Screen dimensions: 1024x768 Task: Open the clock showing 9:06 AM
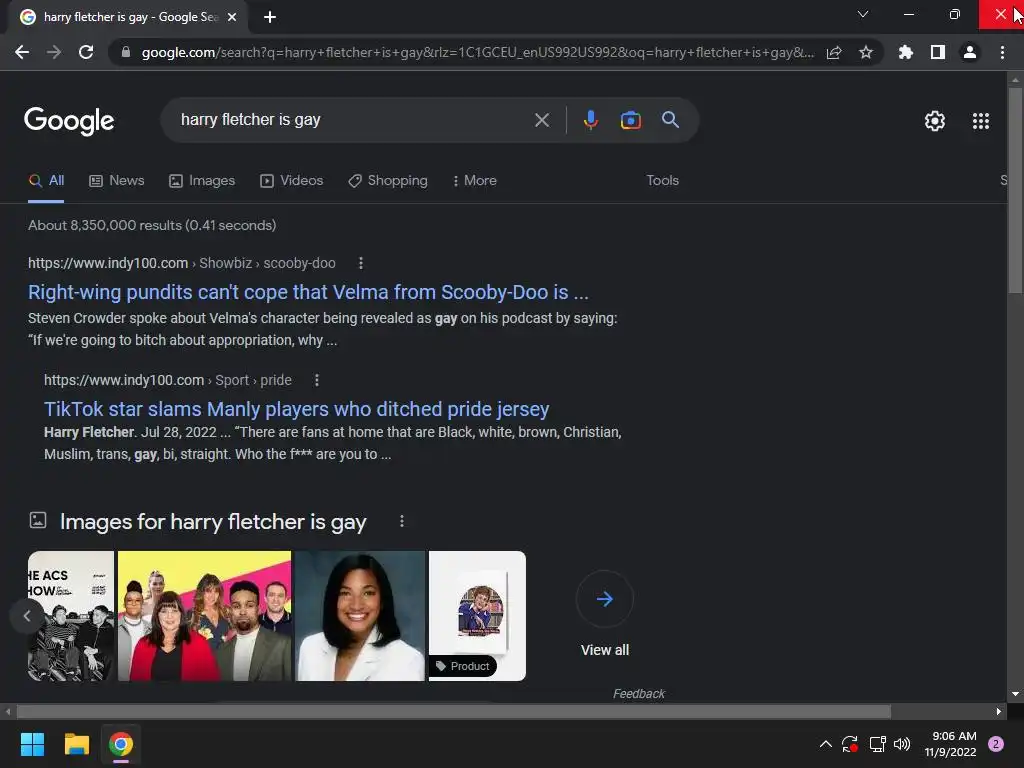950,744
